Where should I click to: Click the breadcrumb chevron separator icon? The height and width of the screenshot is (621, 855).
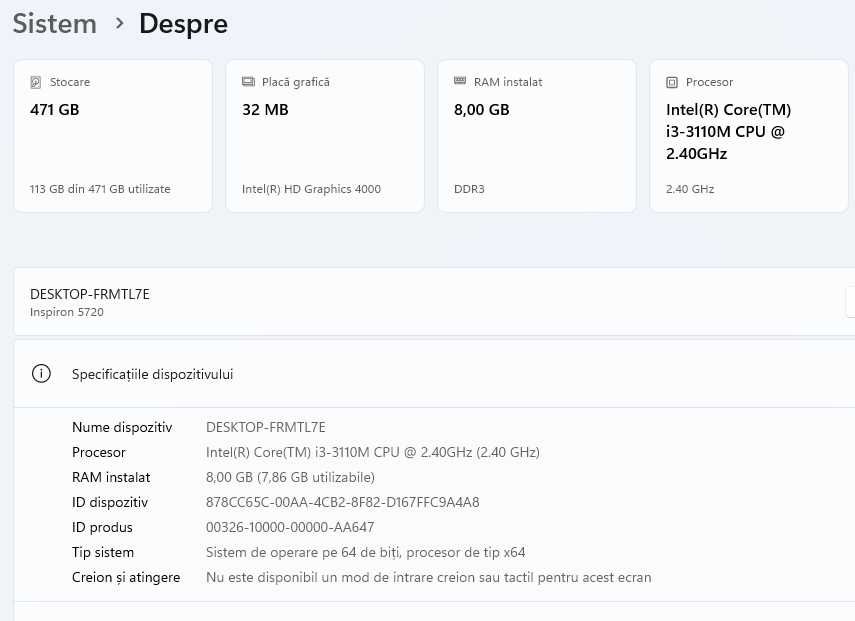119,23
